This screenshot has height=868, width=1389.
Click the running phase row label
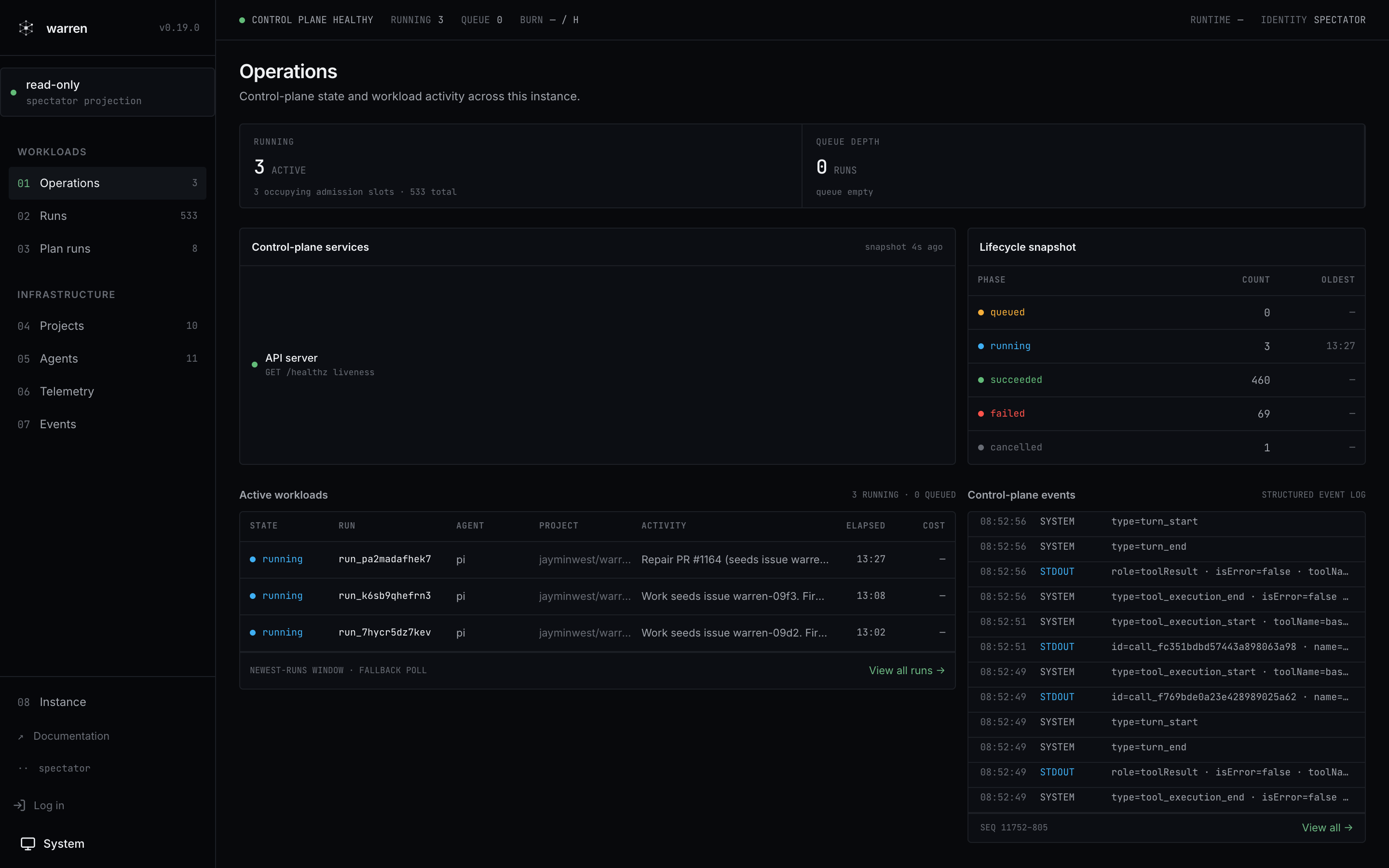tap(1009, 346)
